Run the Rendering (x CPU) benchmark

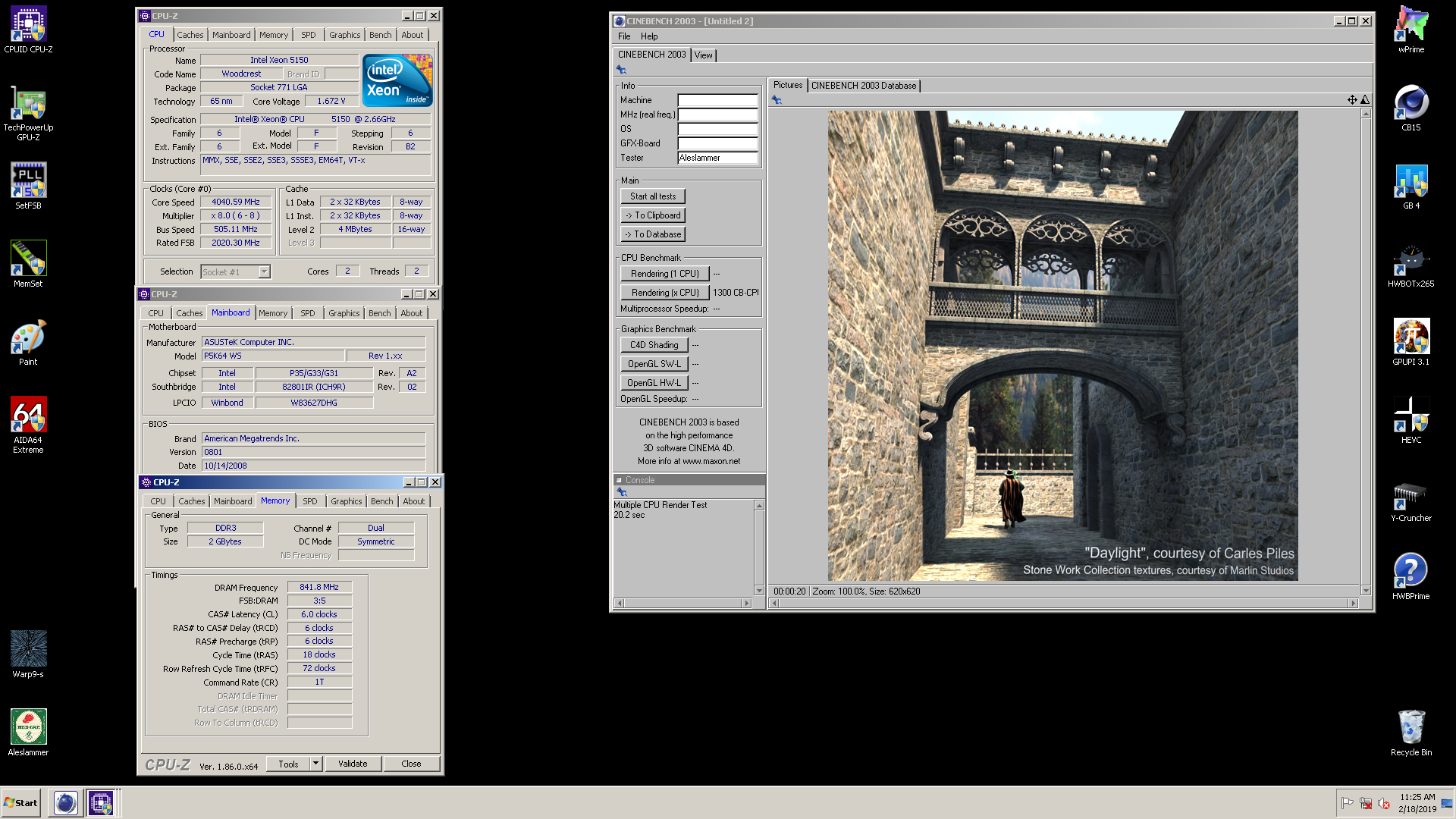tap(665, 293)
